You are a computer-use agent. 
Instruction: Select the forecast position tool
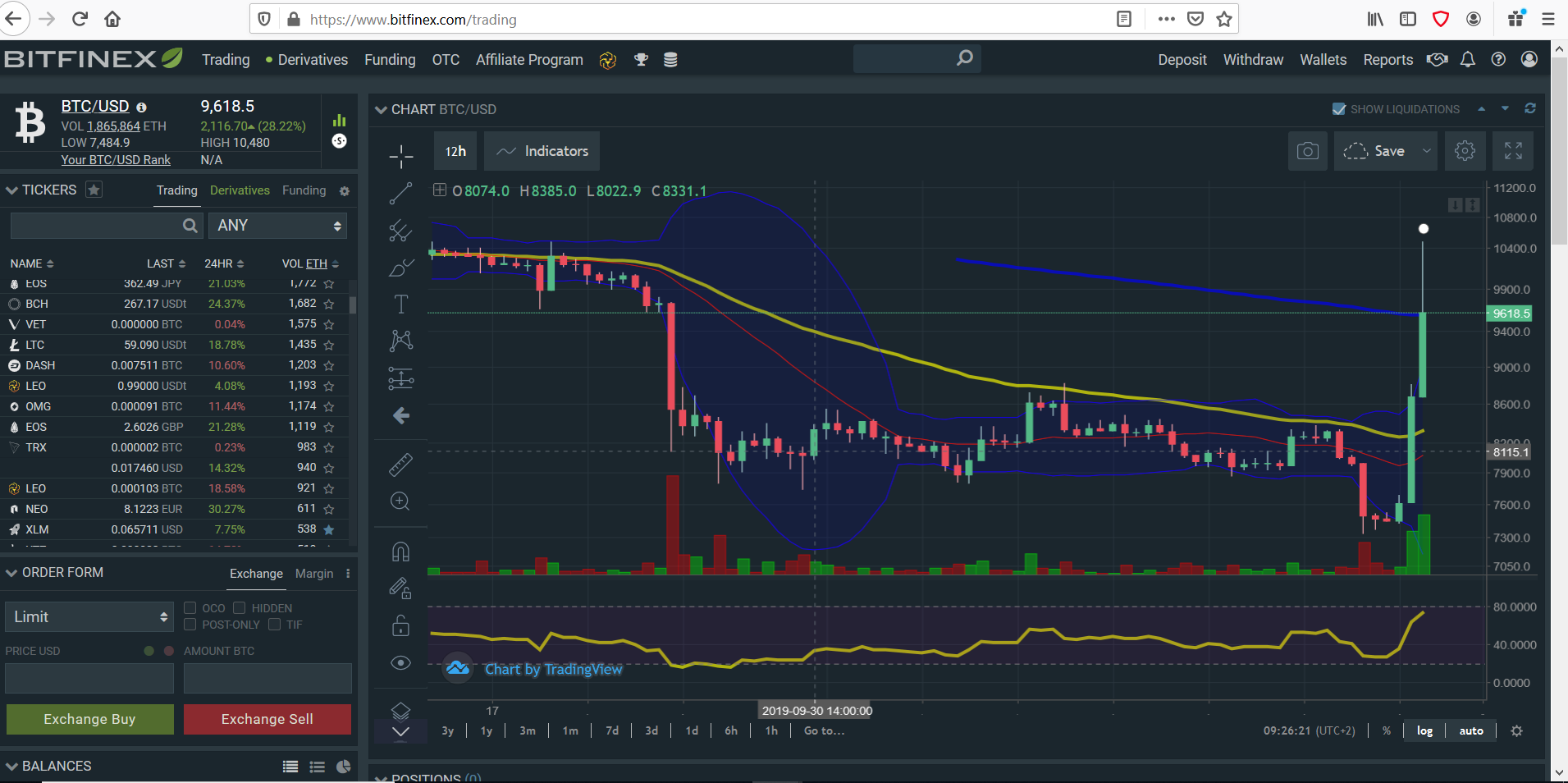coord(400,378)
